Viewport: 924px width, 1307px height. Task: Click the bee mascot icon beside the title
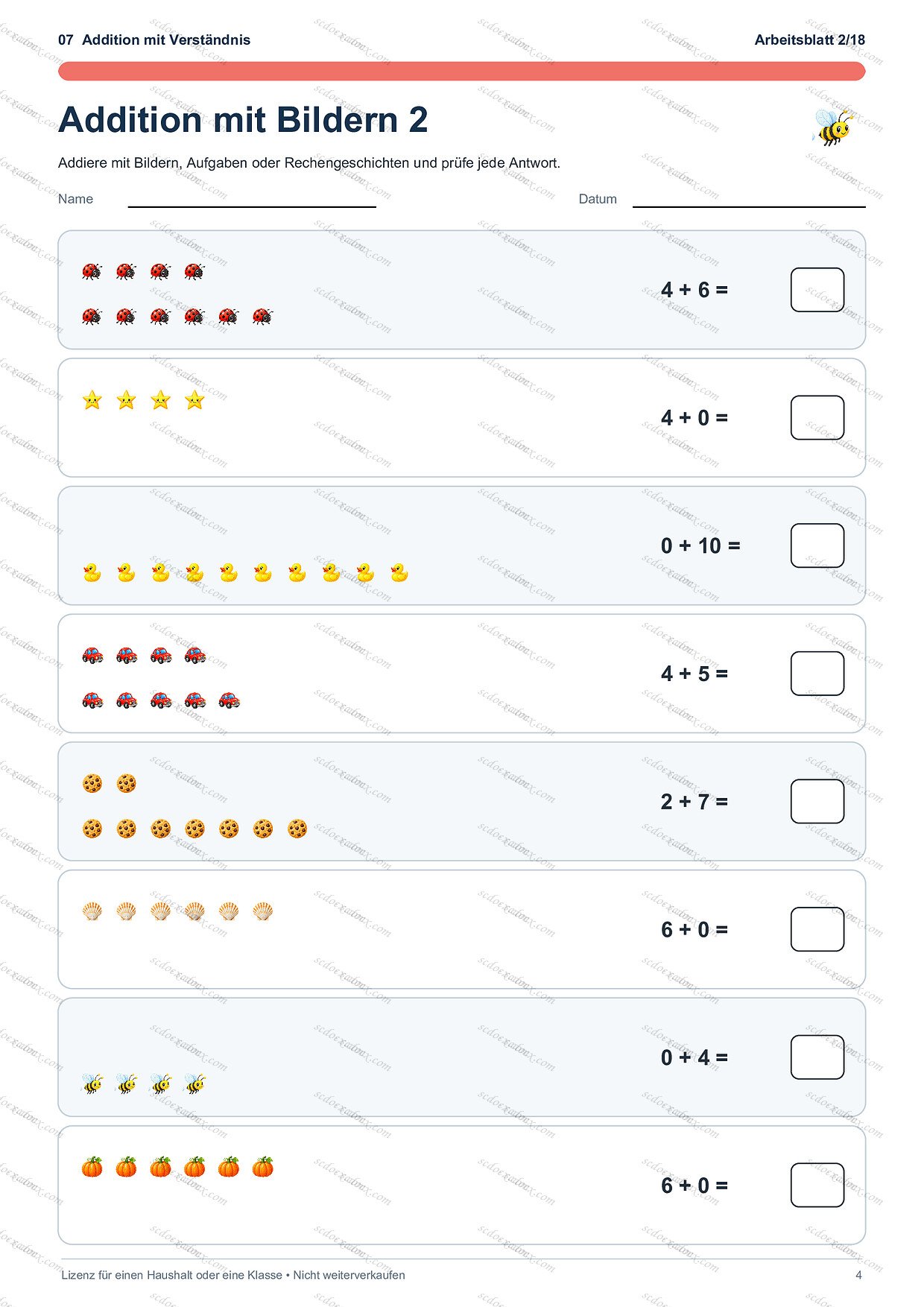coord(832,127)
